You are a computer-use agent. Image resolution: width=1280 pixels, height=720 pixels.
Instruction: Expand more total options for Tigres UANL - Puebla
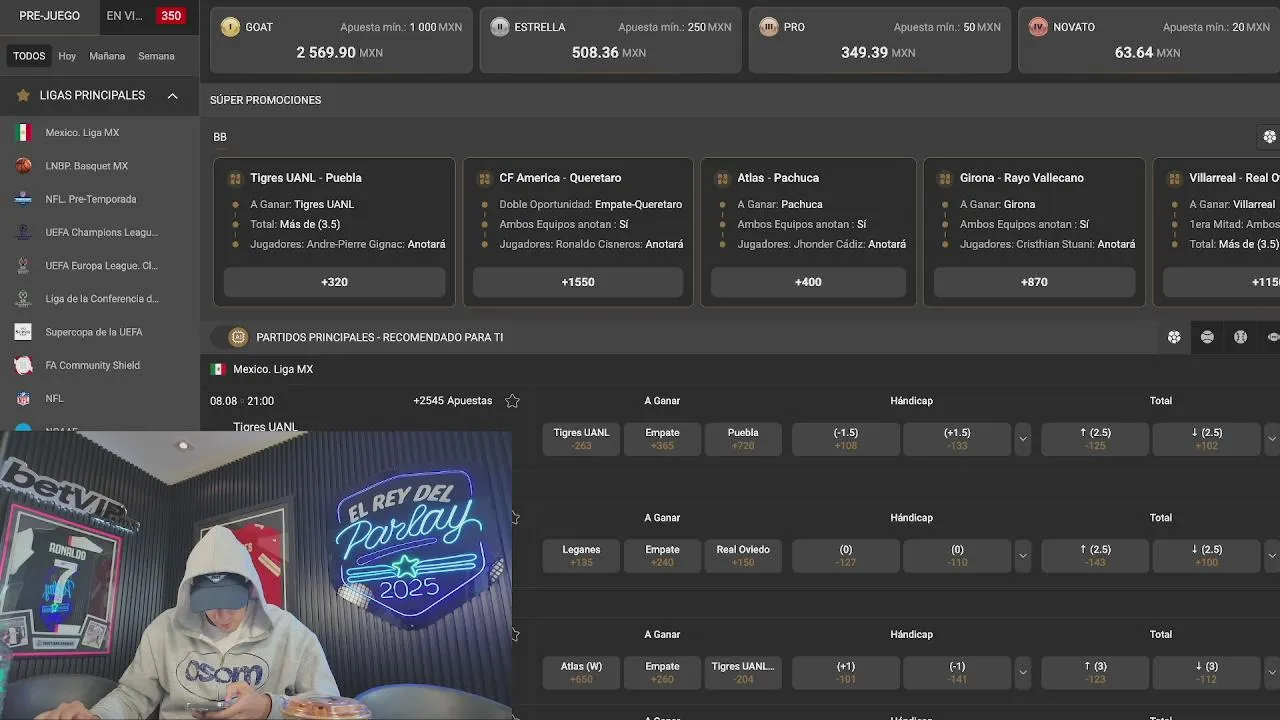coord(1272,439)
